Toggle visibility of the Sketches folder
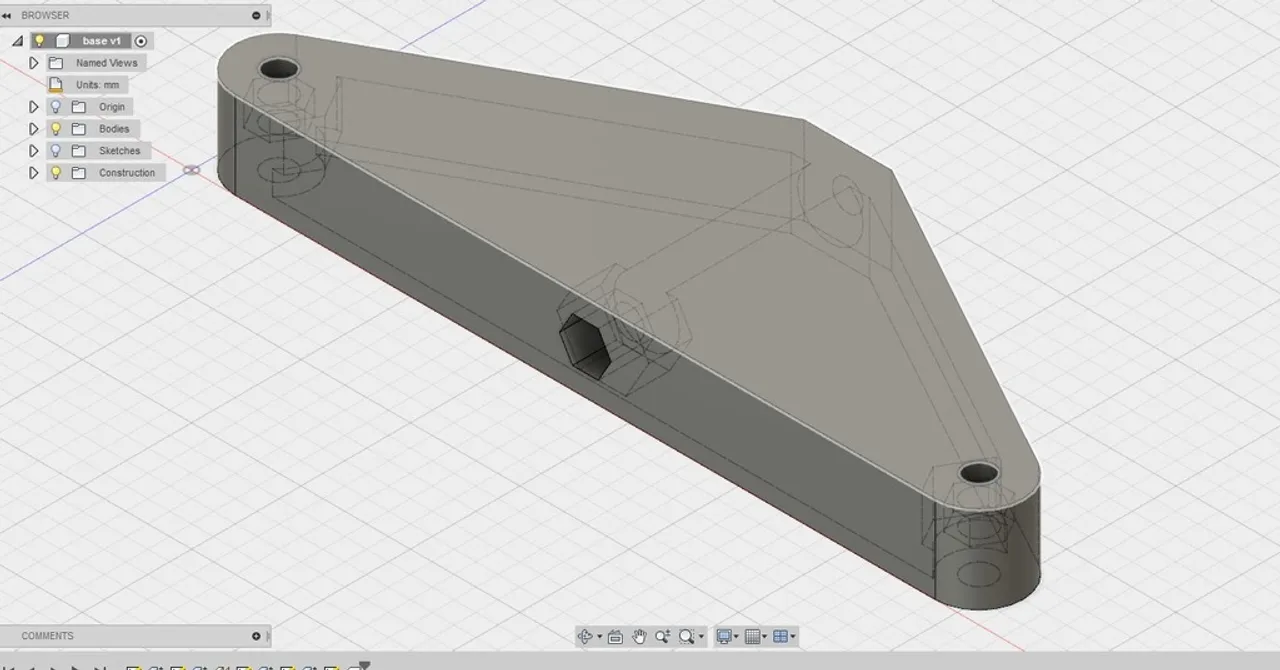This screenshot has height=670, width=1280. point(55,150)
